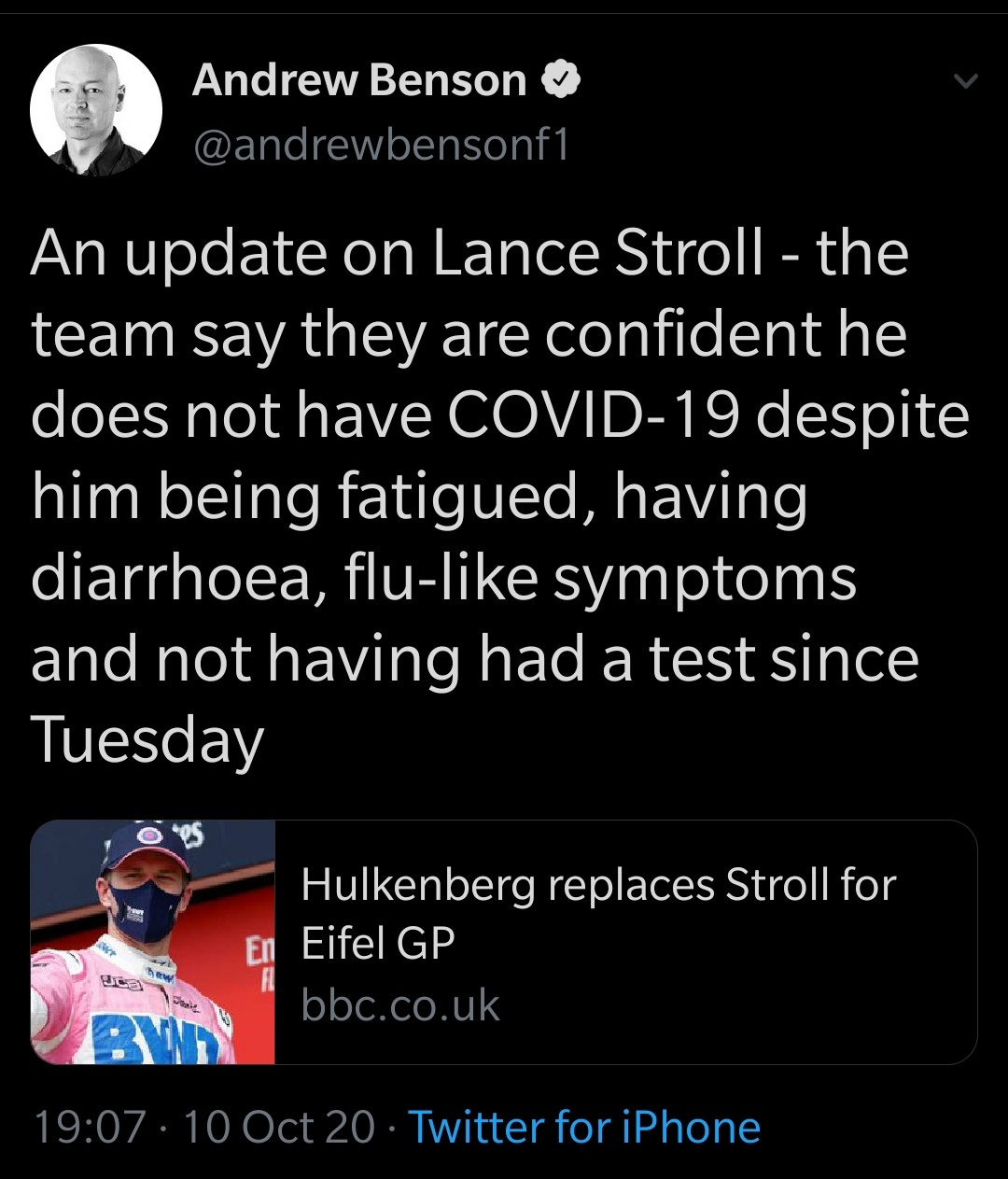Click the face mask in the article photo
The image size is (1008, 1179).
pos(149,904)
